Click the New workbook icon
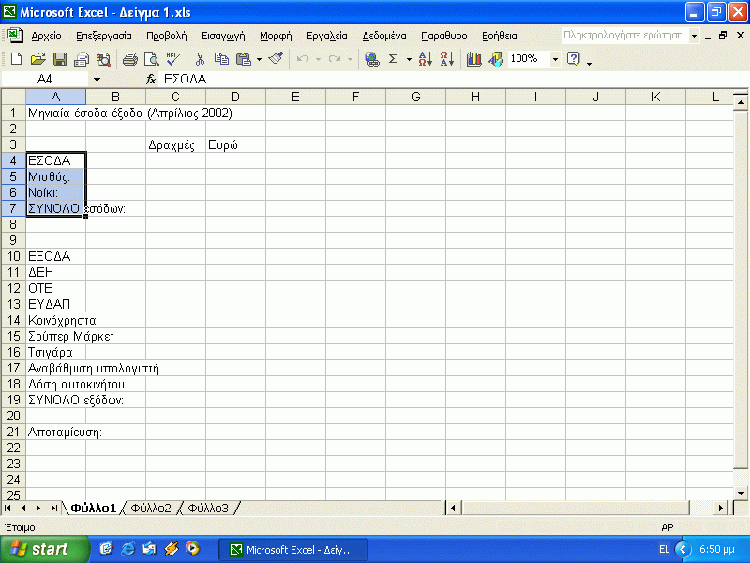The image size is (750, 563). coord(16,59)
